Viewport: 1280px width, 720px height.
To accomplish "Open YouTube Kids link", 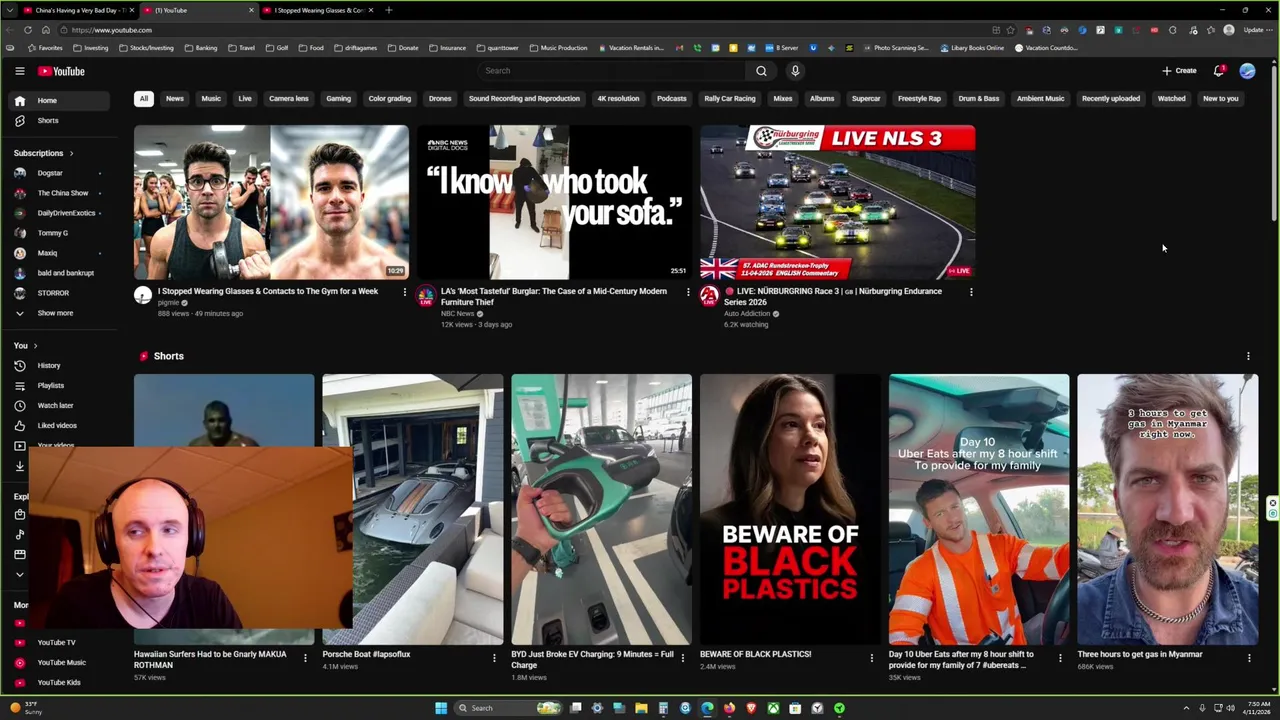I will pos(60,682).
